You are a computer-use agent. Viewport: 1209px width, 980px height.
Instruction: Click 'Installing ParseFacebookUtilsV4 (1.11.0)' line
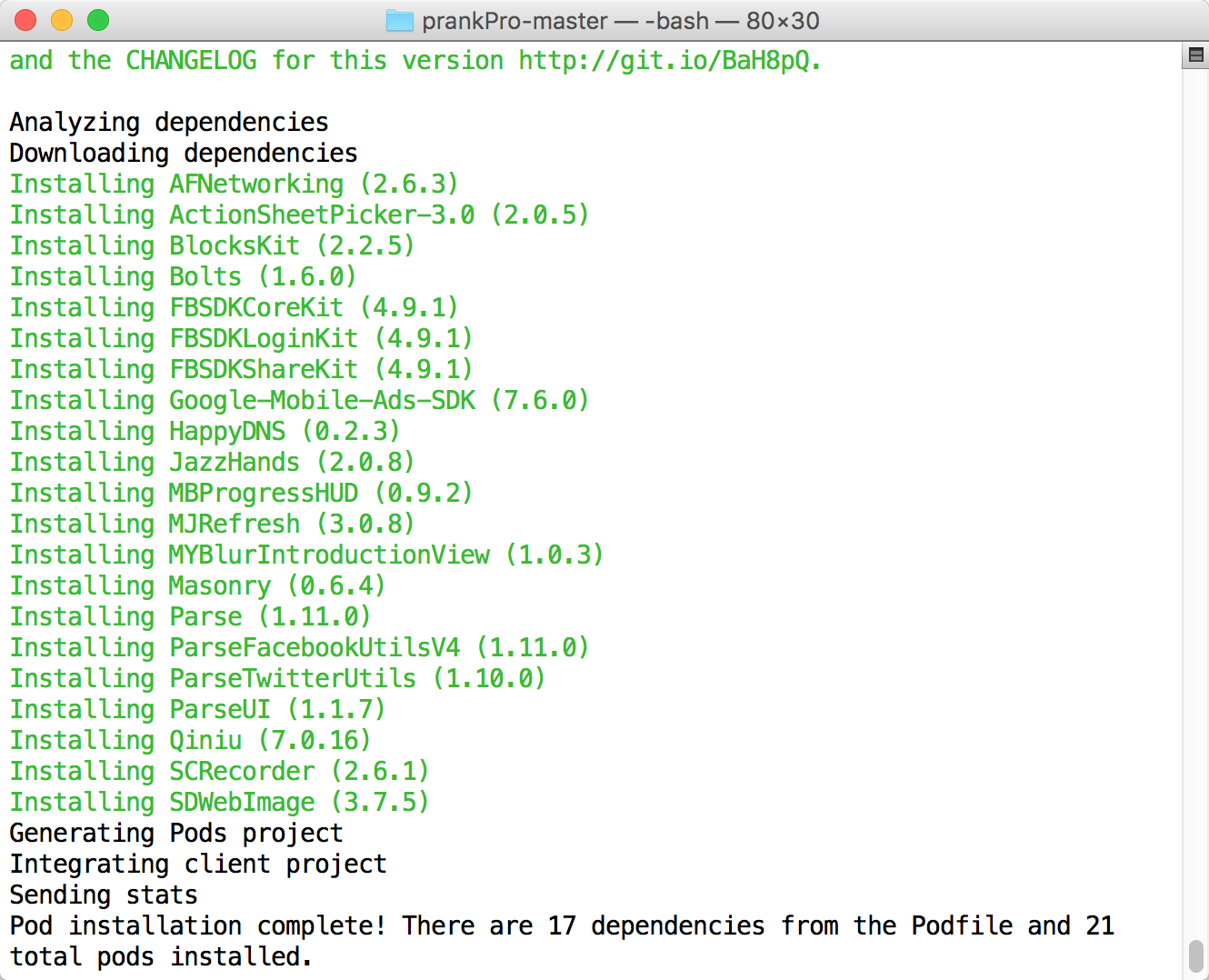tap(300, 648)
